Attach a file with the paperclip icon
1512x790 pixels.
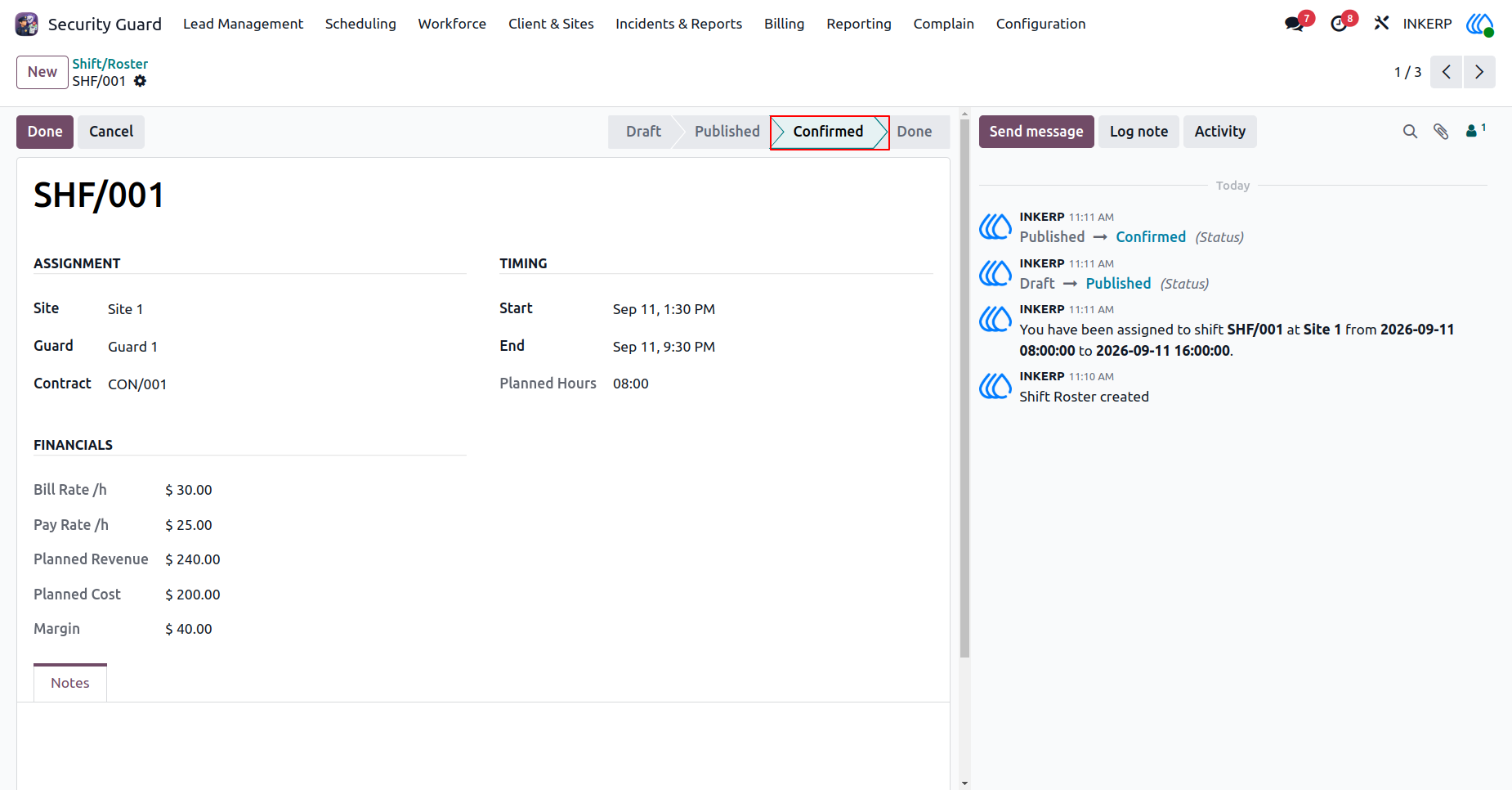point(1441,132)
